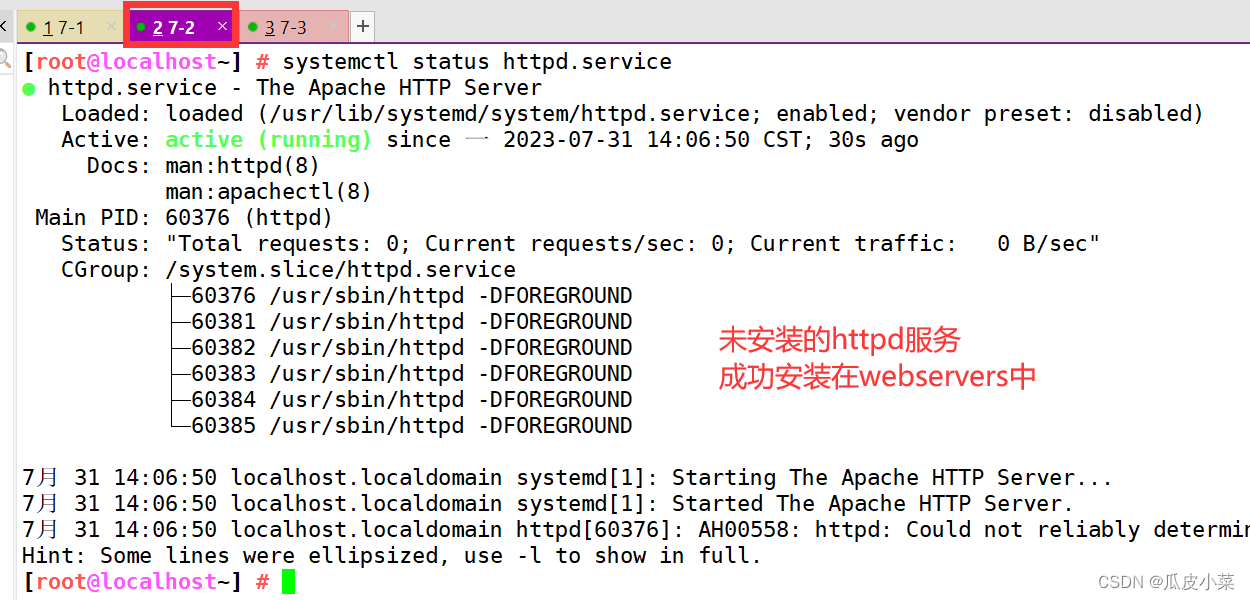Click the green cursor at the bottom prompt
This screenshot has height=600, width=1250.
(x=289, y=582)
